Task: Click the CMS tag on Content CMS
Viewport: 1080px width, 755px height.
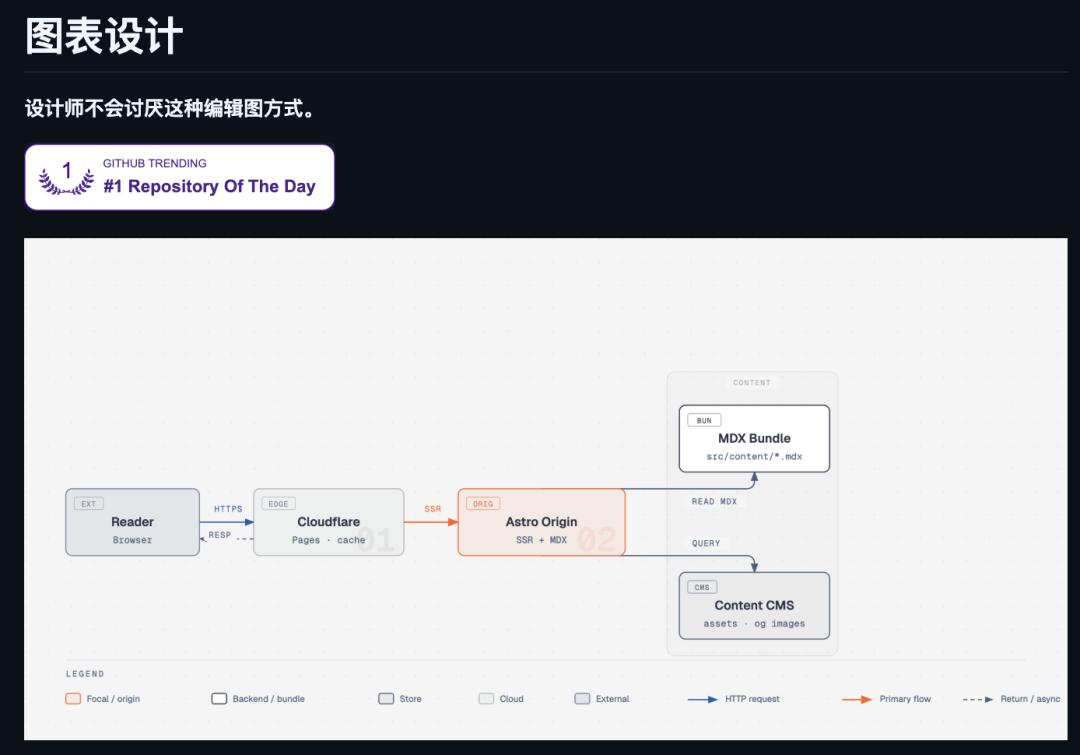Action: point(702,587)
